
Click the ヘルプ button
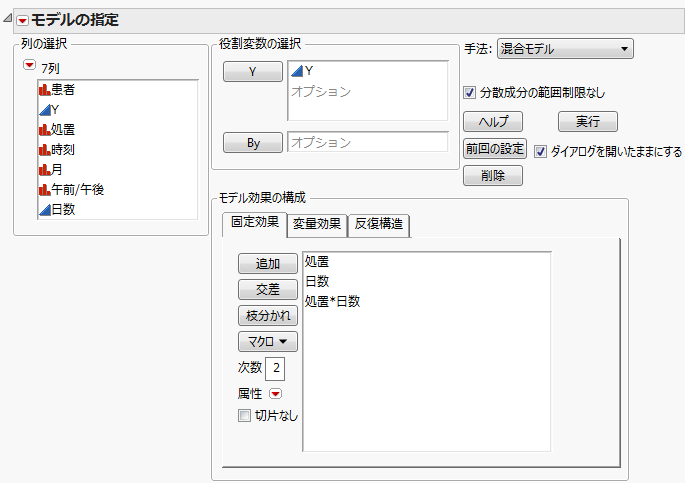click(493, 121)
